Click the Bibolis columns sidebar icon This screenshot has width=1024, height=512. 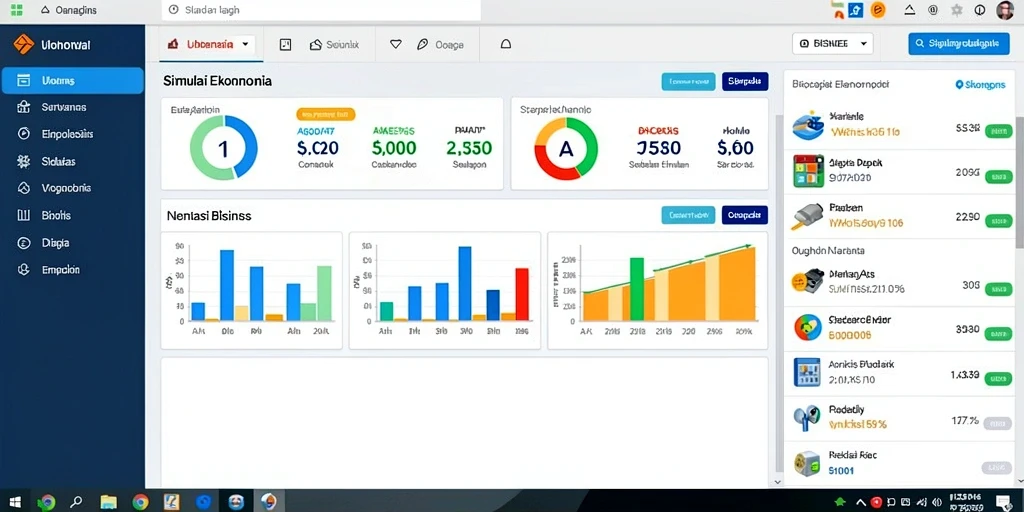[24, 215]
